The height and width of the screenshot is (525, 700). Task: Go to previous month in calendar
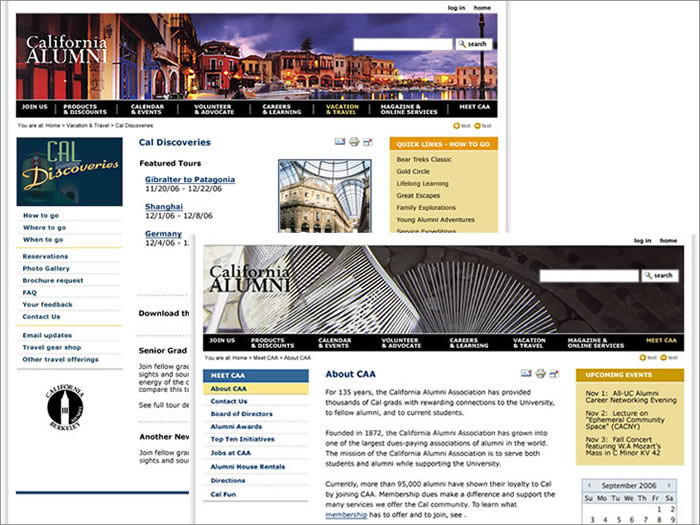pyautogui.click(x=589, y=485)
